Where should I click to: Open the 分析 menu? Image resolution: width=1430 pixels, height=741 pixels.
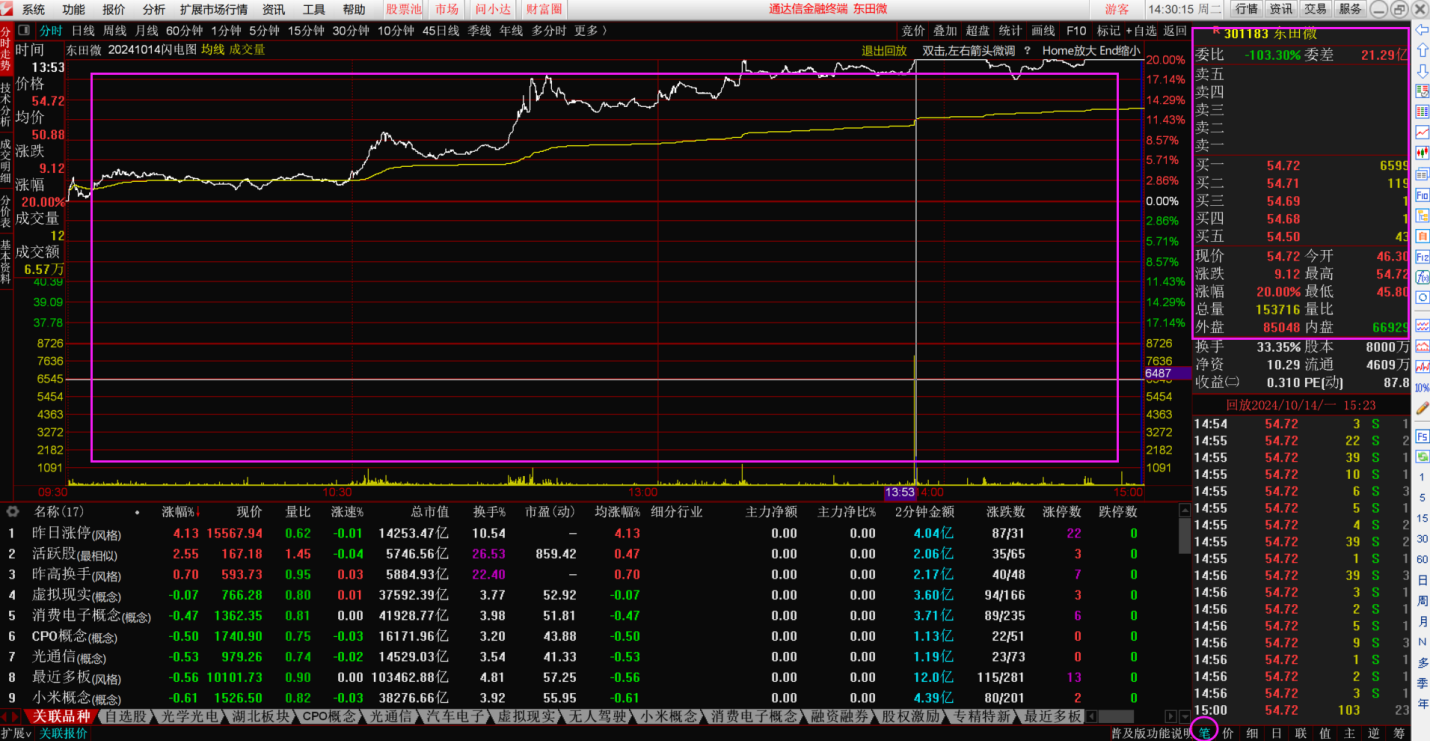[x=154, y=9]
